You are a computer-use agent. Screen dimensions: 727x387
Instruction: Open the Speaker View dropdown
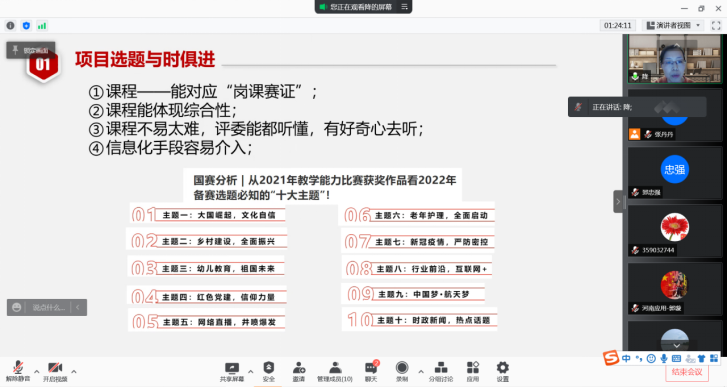point(674,25)
